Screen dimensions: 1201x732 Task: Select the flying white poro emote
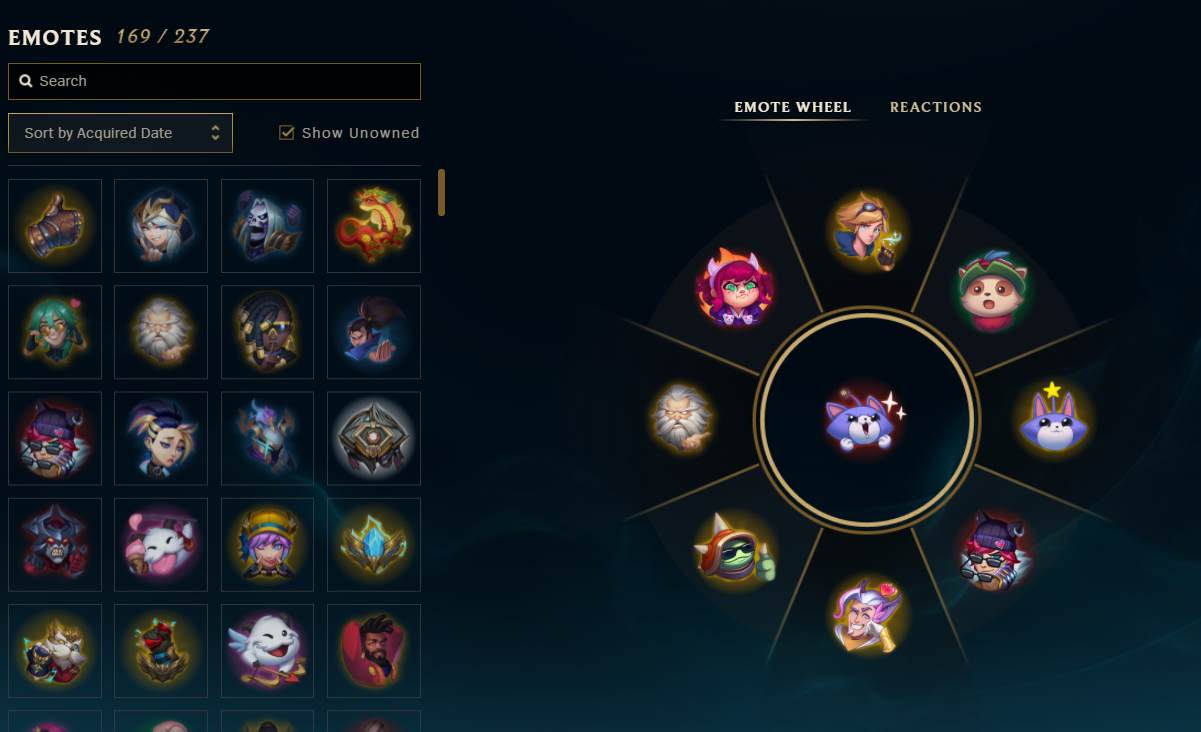pos(267,650)
